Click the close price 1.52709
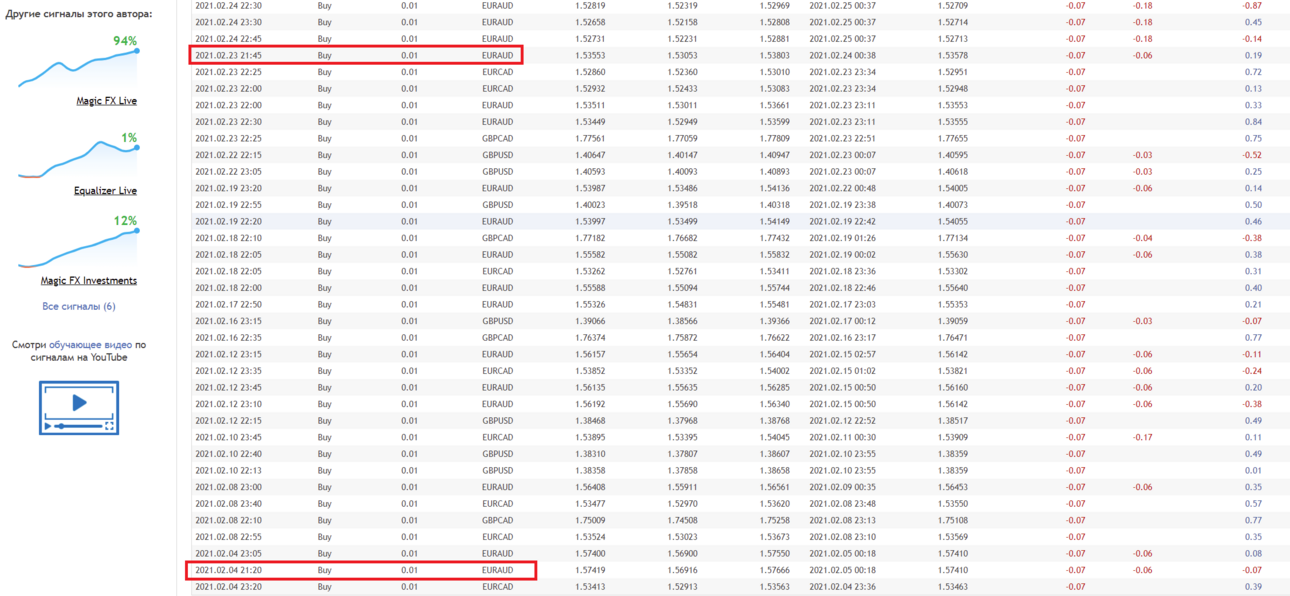Screen dimensions: 1290x596 coord(953,5)
